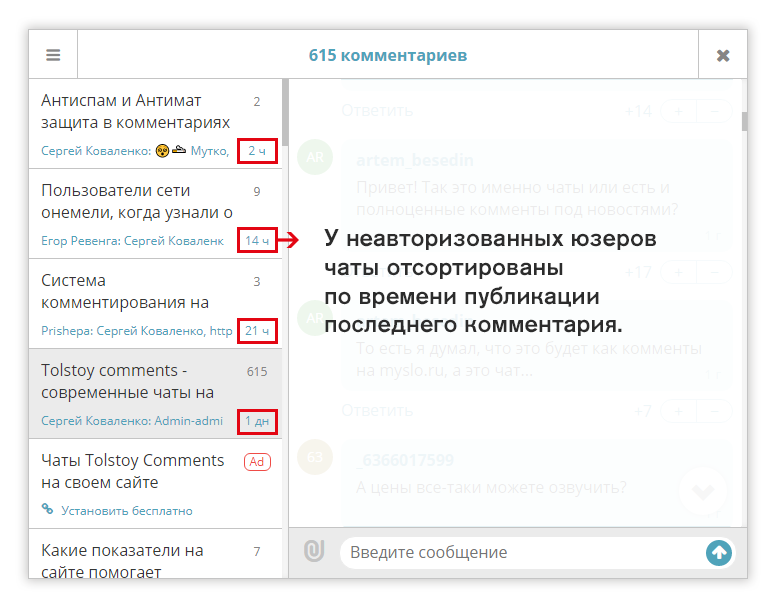This screenshot has width=776, height=608.
Task: Click the scroll-down chevron button
Action: coord(703,491)
